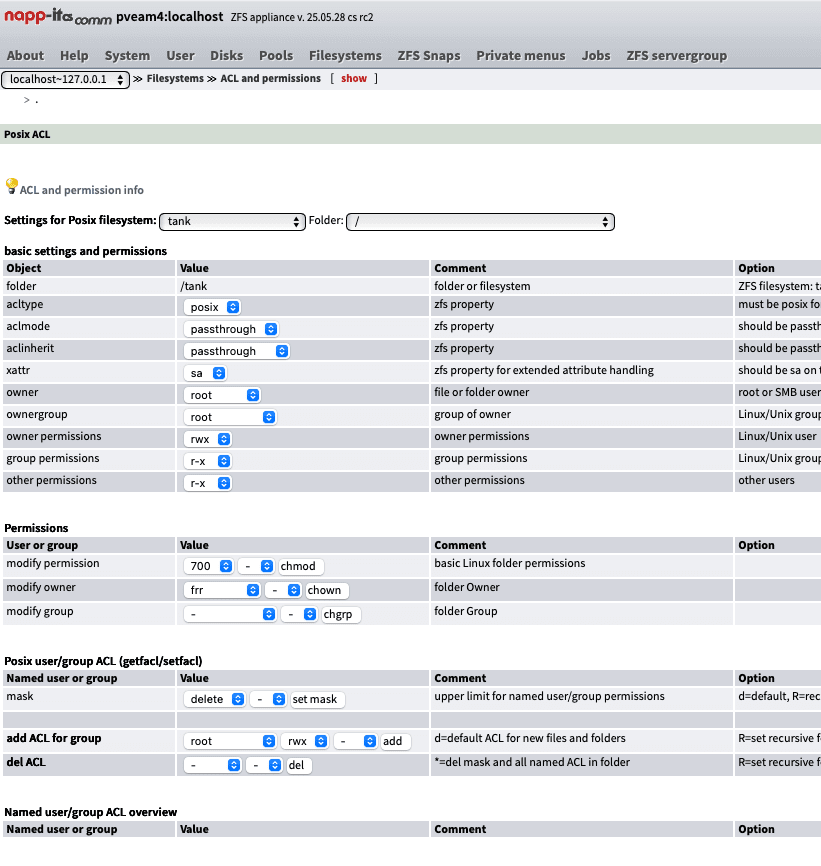Change the acltype posix dropdown
This screenshot has width=821, height=866.
(x=212, y=307)
